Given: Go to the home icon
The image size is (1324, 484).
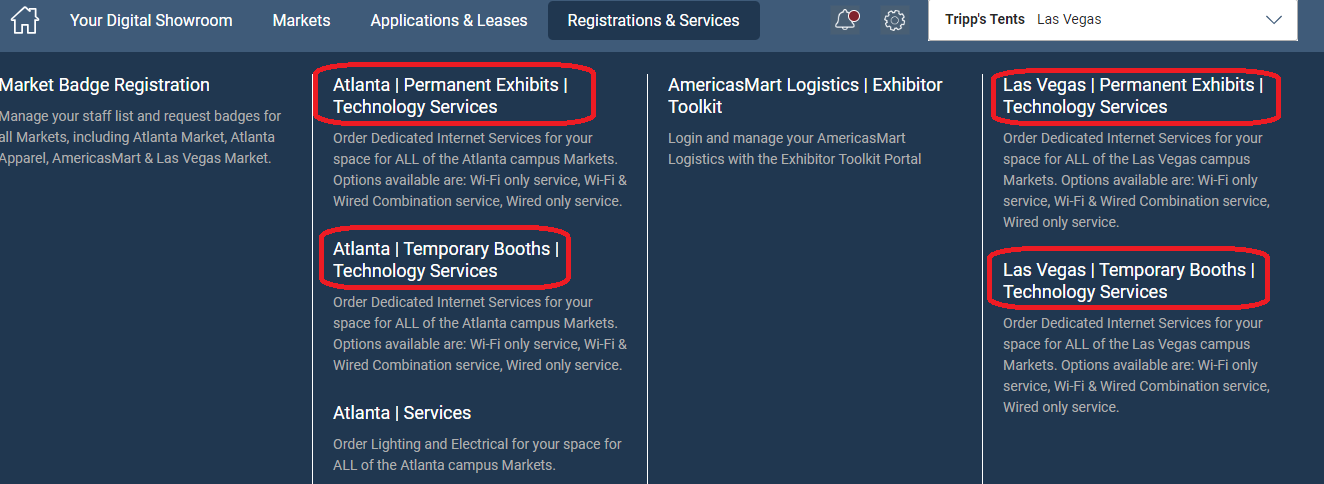Looking at the screenshot, I should (x=24, y=20).
